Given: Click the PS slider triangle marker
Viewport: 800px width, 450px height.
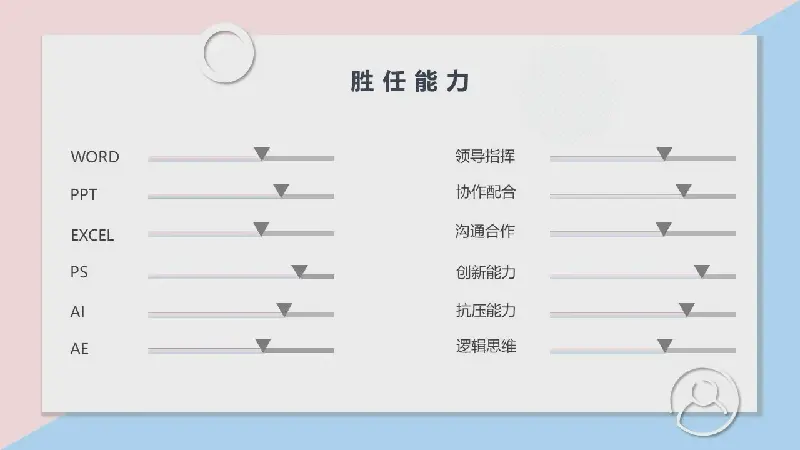Looking at the screenshot, I should 299,271.
